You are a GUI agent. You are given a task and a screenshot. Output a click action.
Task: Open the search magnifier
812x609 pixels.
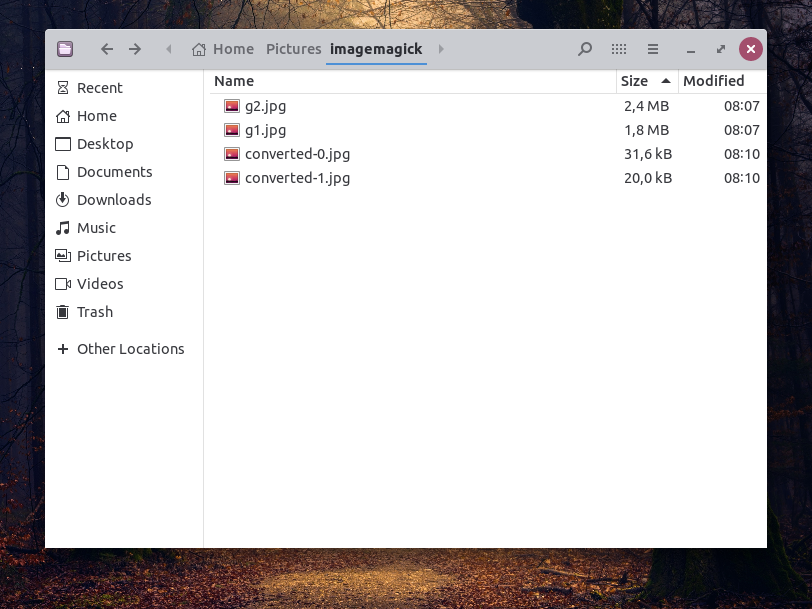585,49
